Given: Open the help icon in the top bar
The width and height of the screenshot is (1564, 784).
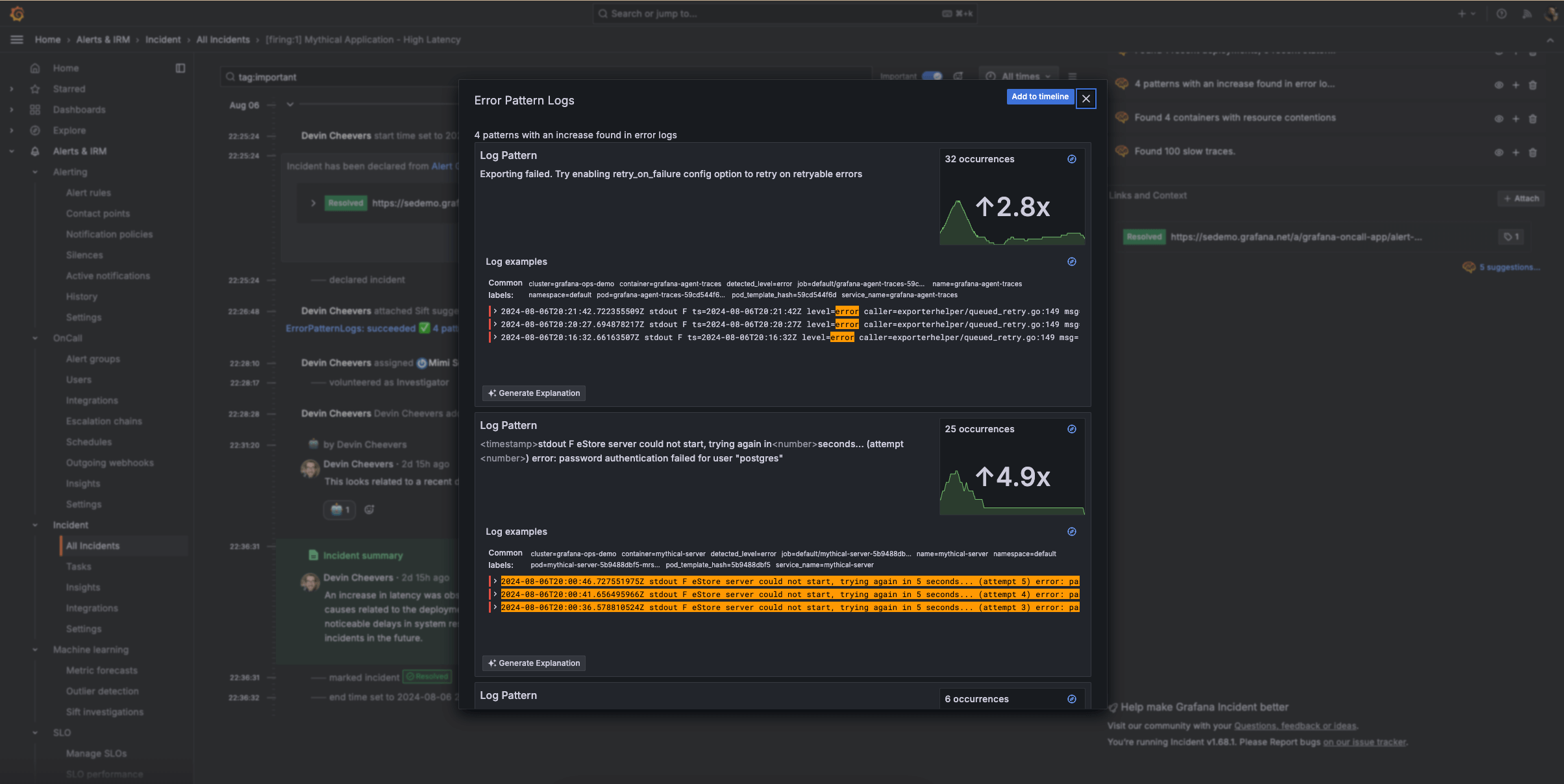Looking at the screenshot, I should point(1501,13).
